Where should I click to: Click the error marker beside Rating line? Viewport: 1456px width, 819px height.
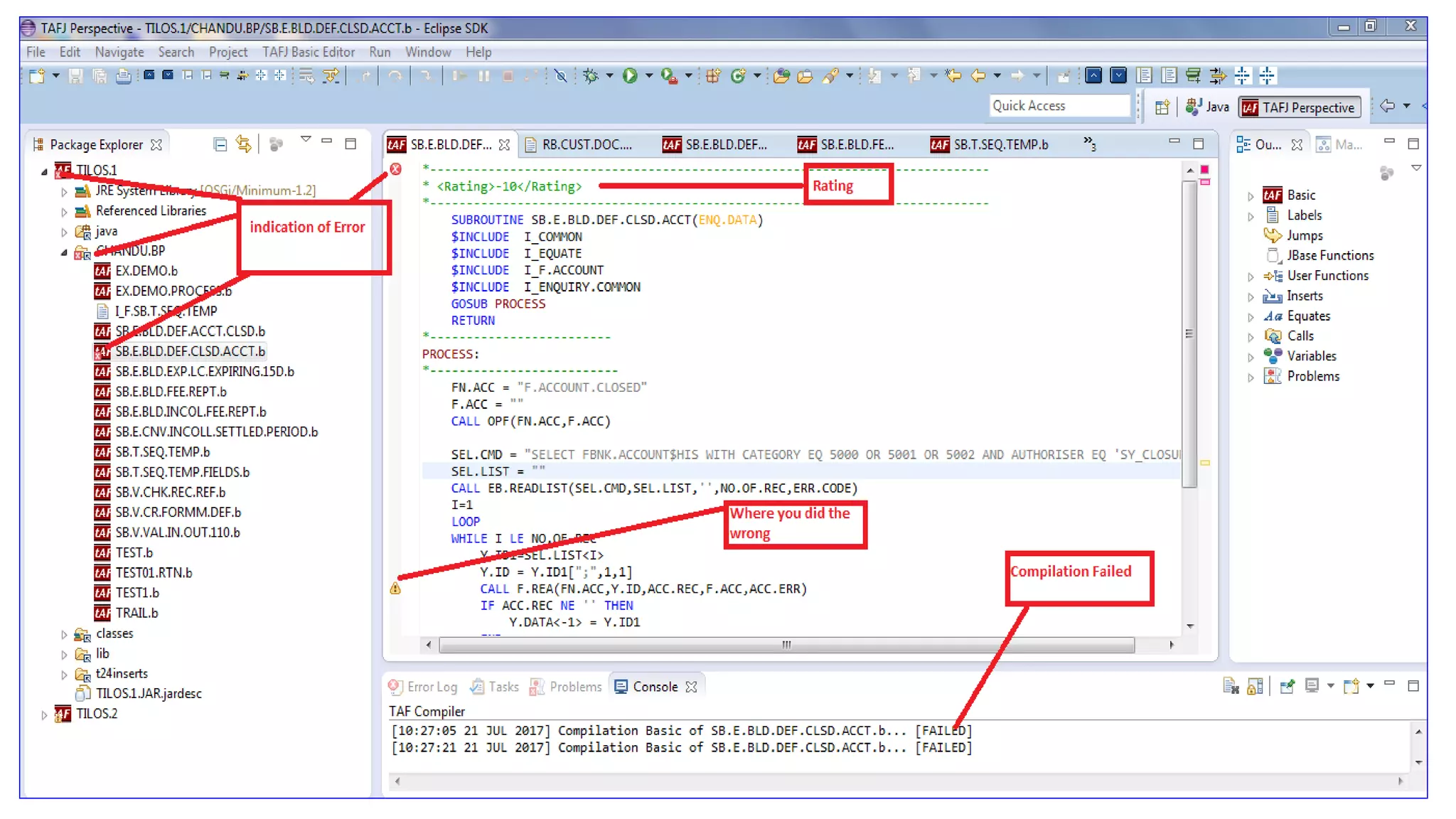pyautogui.click(x=396, y=169)
